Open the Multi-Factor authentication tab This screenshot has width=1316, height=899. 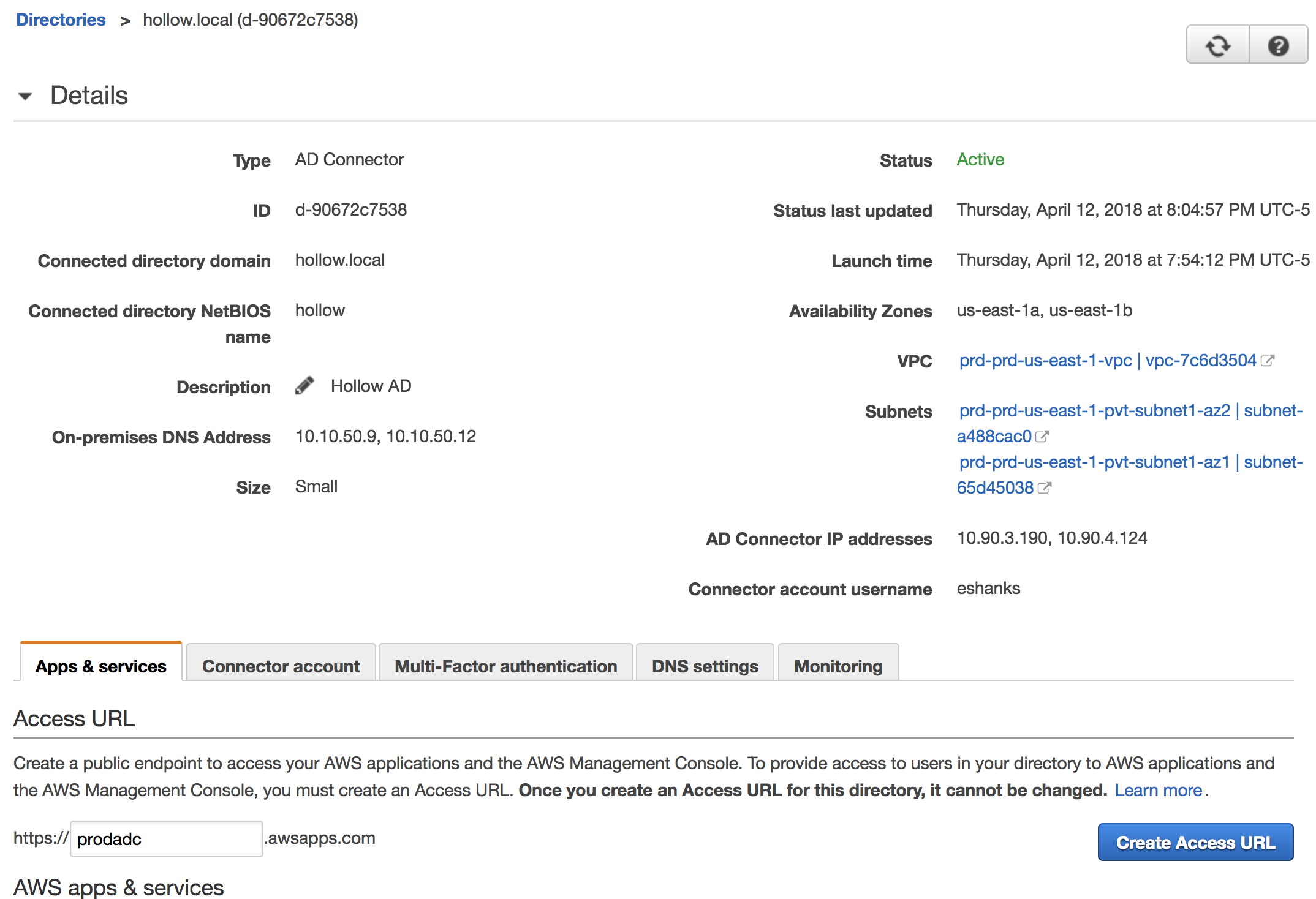[x=505, y=666]
